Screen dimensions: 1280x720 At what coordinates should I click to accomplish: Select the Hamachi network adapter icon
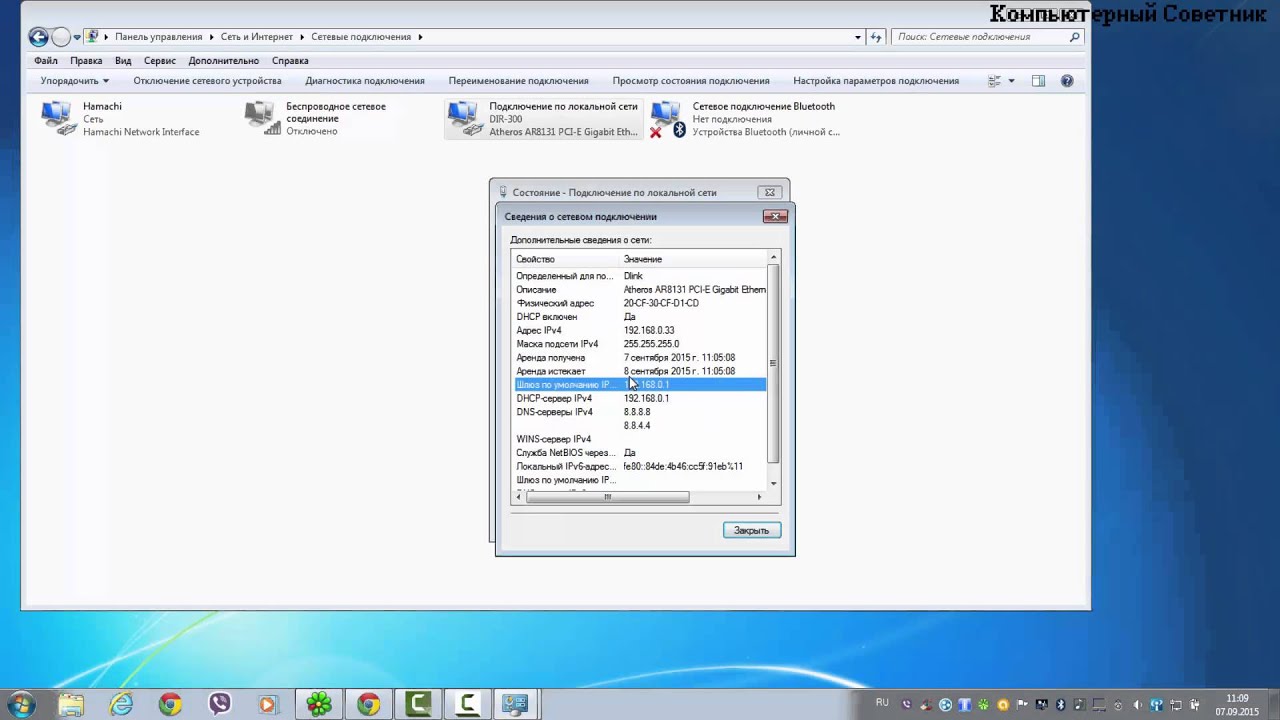[58, 118]
